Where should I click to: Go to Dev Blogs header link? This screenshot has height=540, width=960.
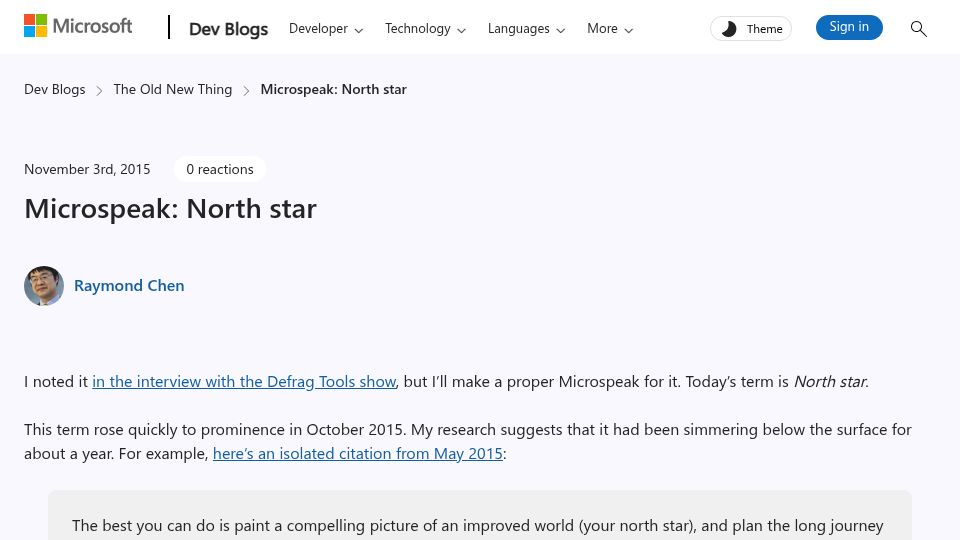pyautogui.click(x=228, y=29)
